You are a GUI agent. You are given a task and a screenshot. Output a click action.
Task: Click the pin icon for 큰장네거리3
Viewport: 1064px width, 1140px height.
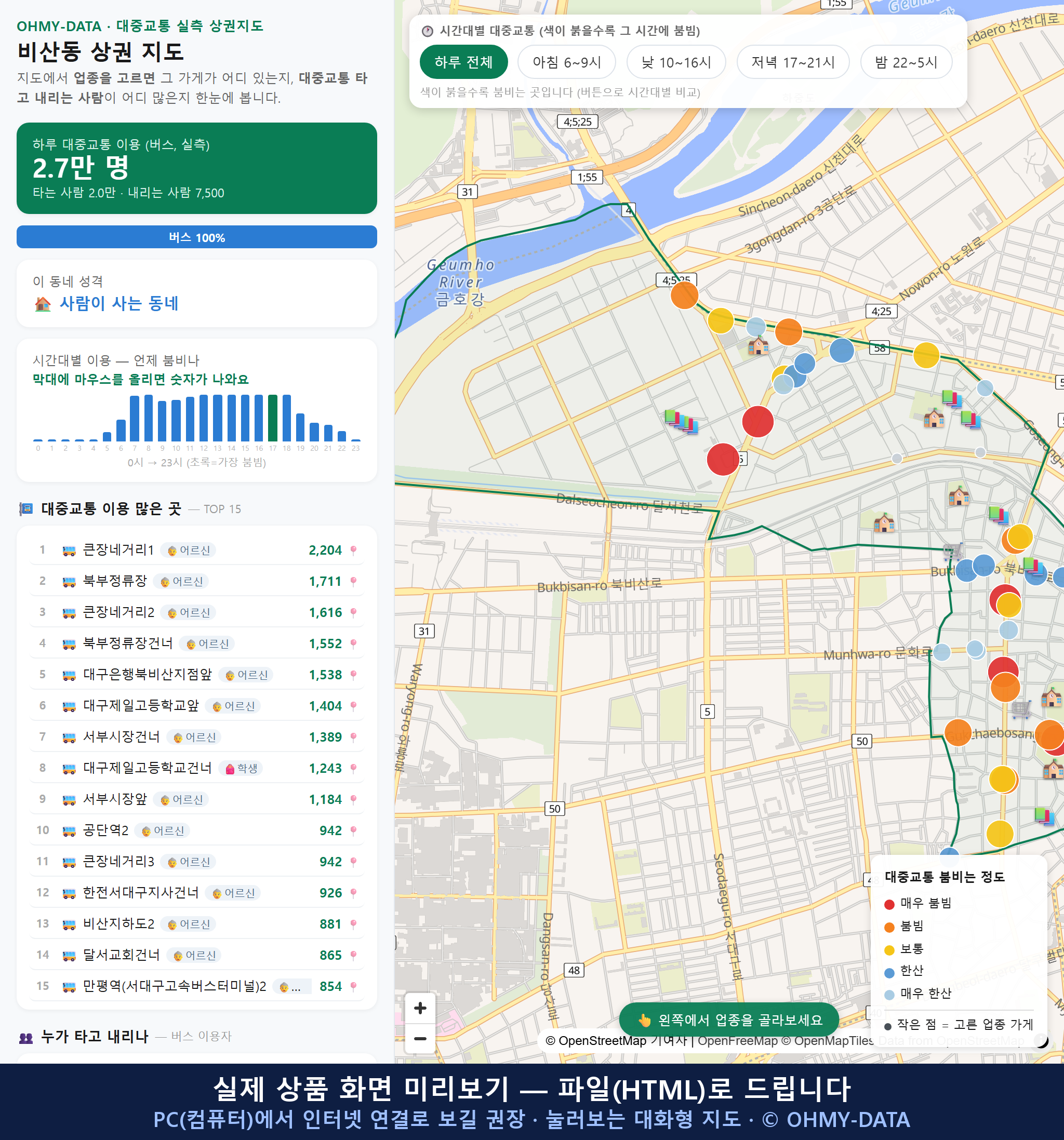[x=353, y=862]
